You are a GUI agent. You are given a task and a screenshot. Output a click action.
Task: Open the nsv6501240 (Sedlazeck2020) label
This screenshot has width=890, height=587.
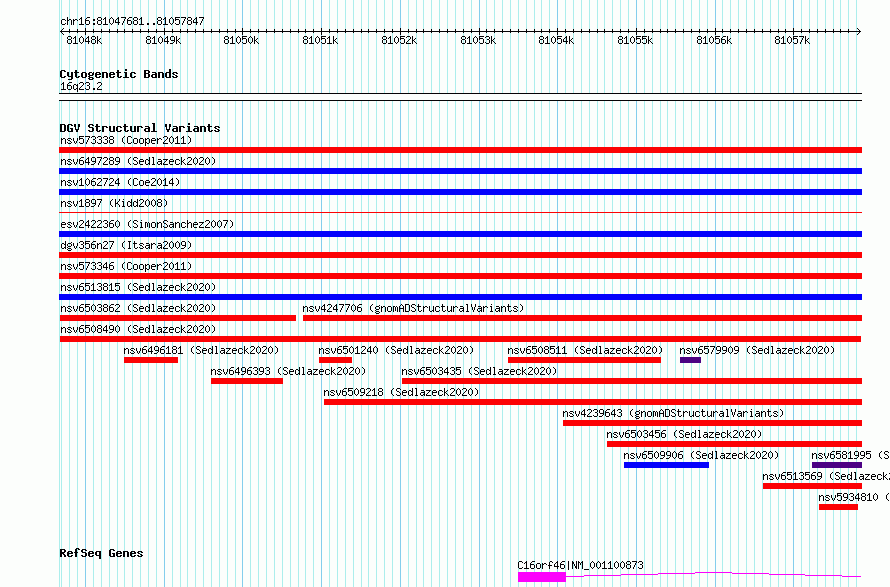[x=396, y=350]
